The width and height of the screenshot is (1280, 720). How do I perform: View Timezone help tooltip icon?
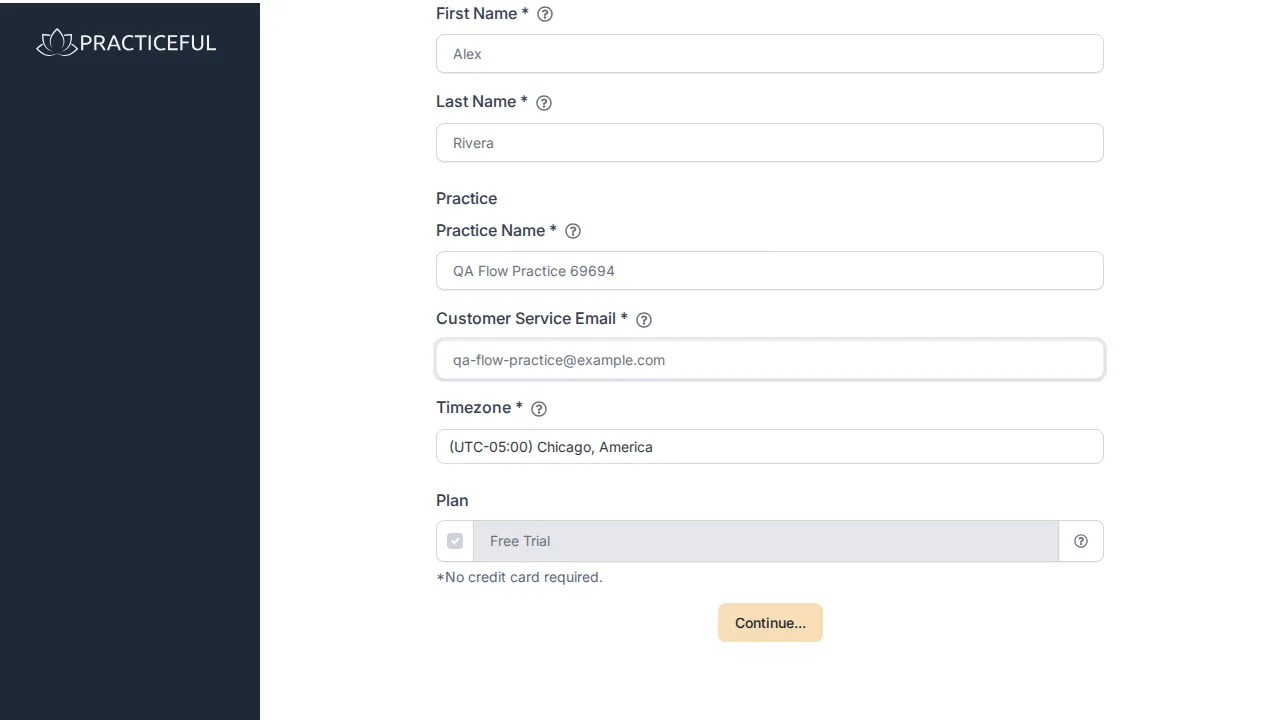[539, 409]
